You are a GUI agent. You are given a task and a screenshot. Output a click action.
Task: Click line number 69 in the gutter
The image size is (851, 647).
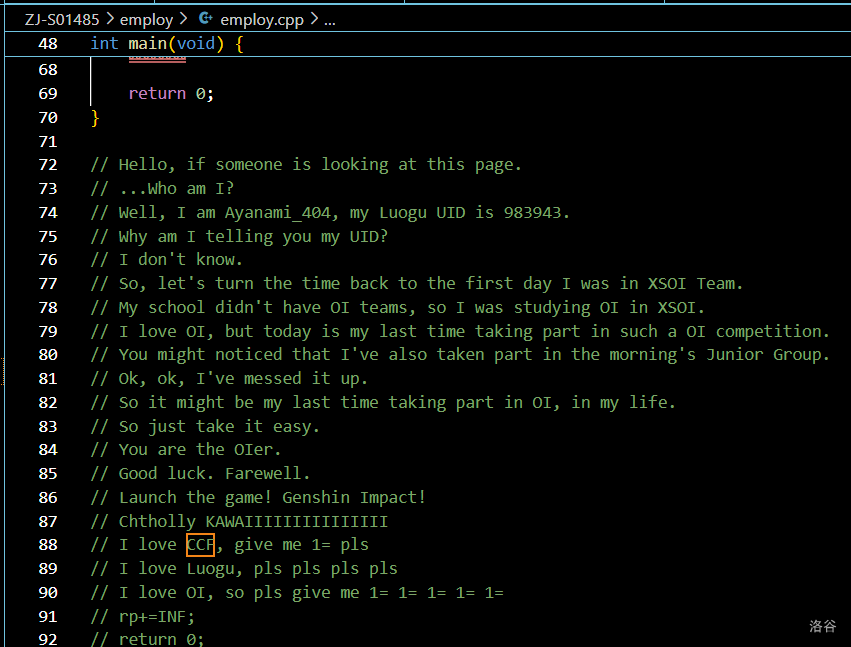(x=47, y=93)
